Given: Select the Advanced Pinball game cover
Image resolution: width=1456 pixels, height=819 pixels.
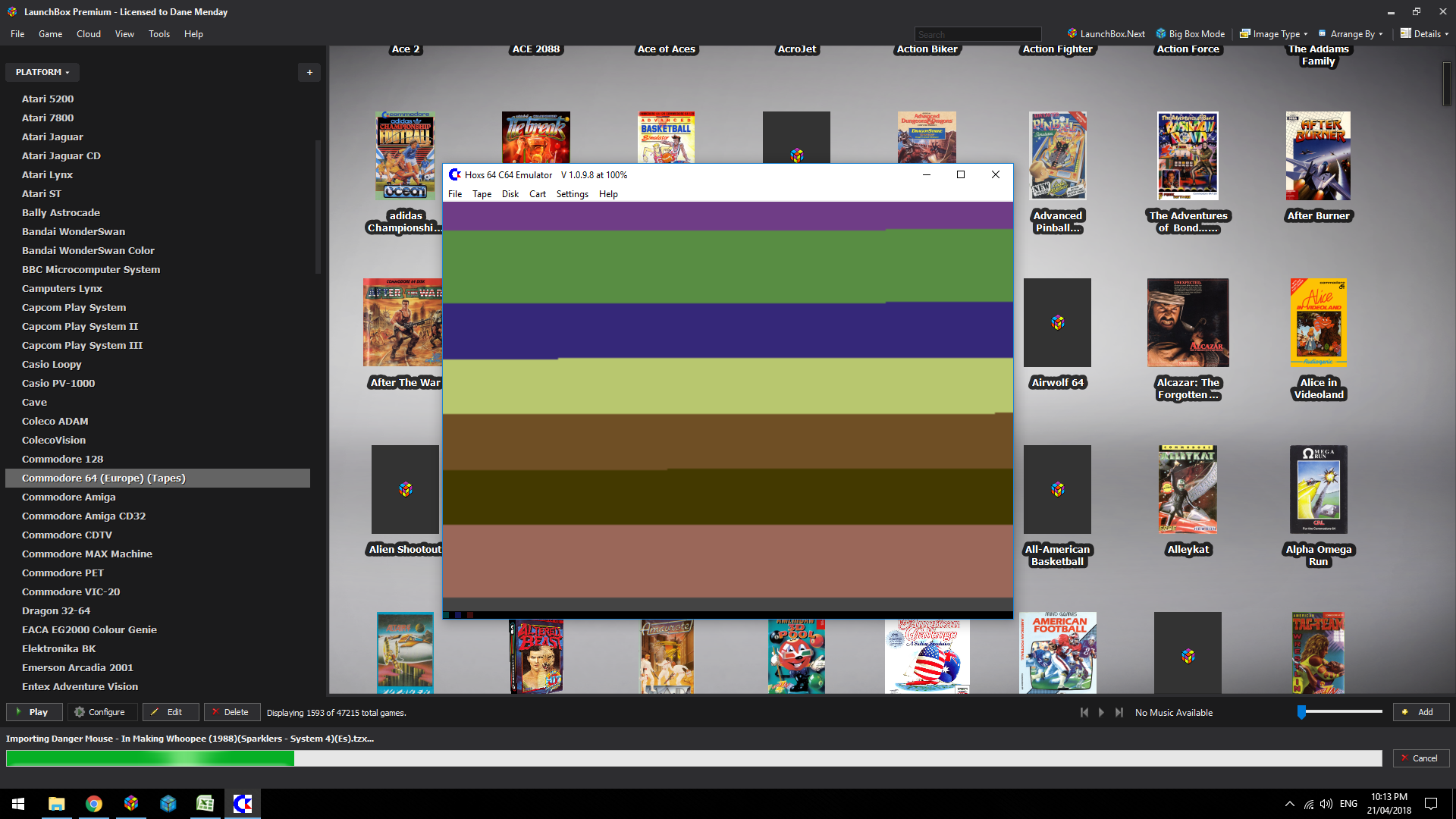Looking at the screenshot, I should (1057, 155).
